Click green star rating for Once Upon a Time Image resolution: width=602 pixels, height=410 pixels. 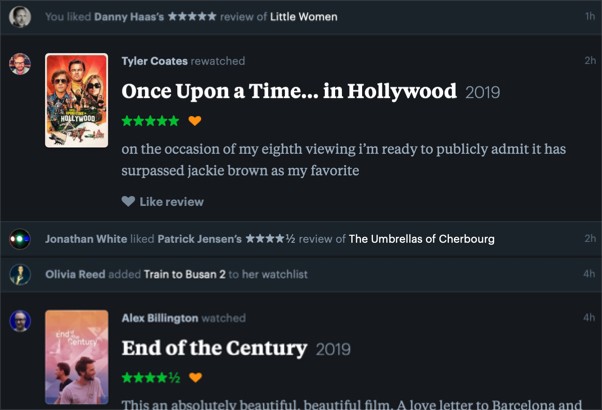pos(150,121)
